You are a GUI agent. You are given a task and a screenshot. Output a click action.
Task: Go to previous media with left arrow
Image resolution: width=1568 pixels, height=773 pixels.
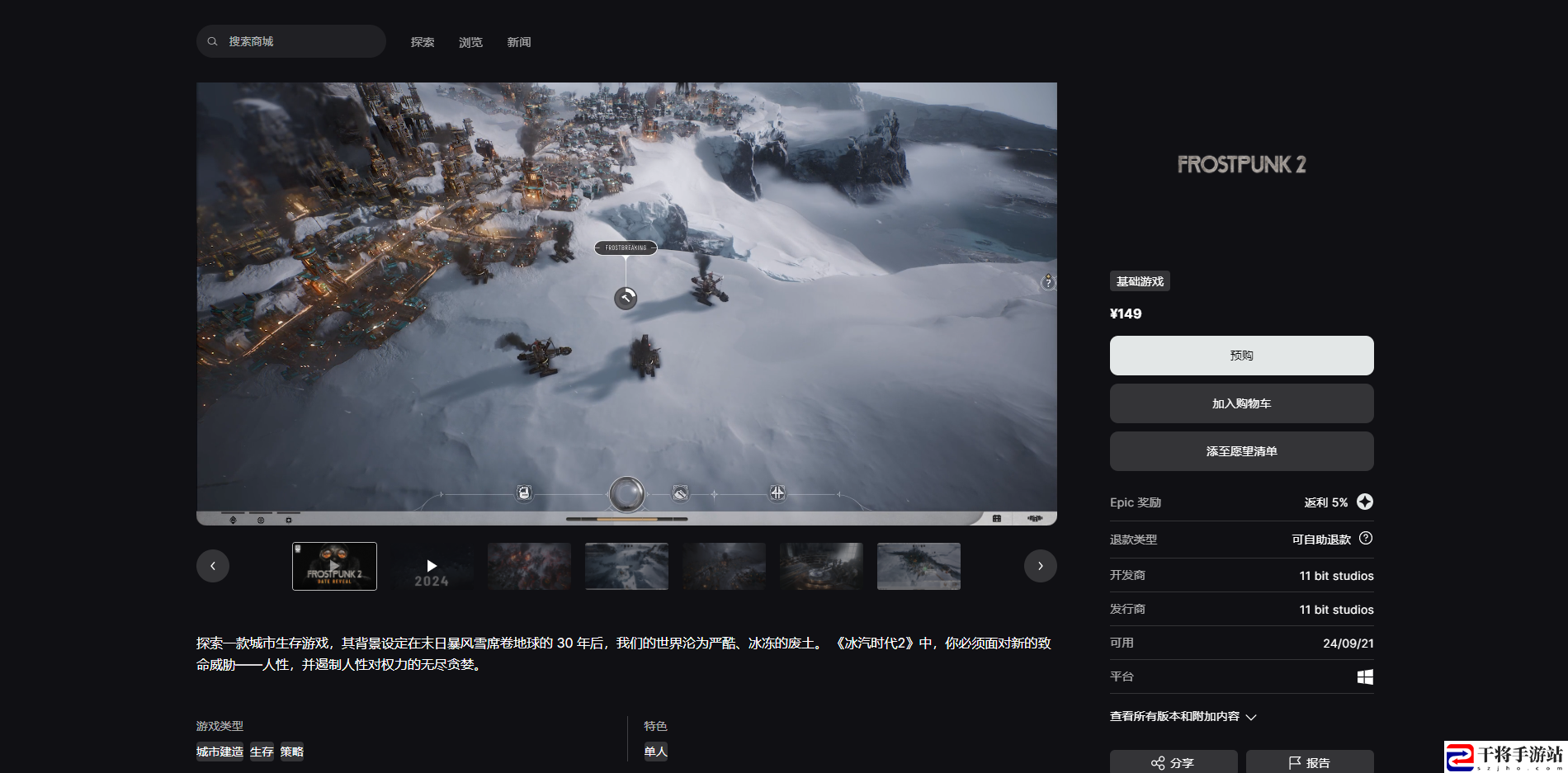pos(213,566)
